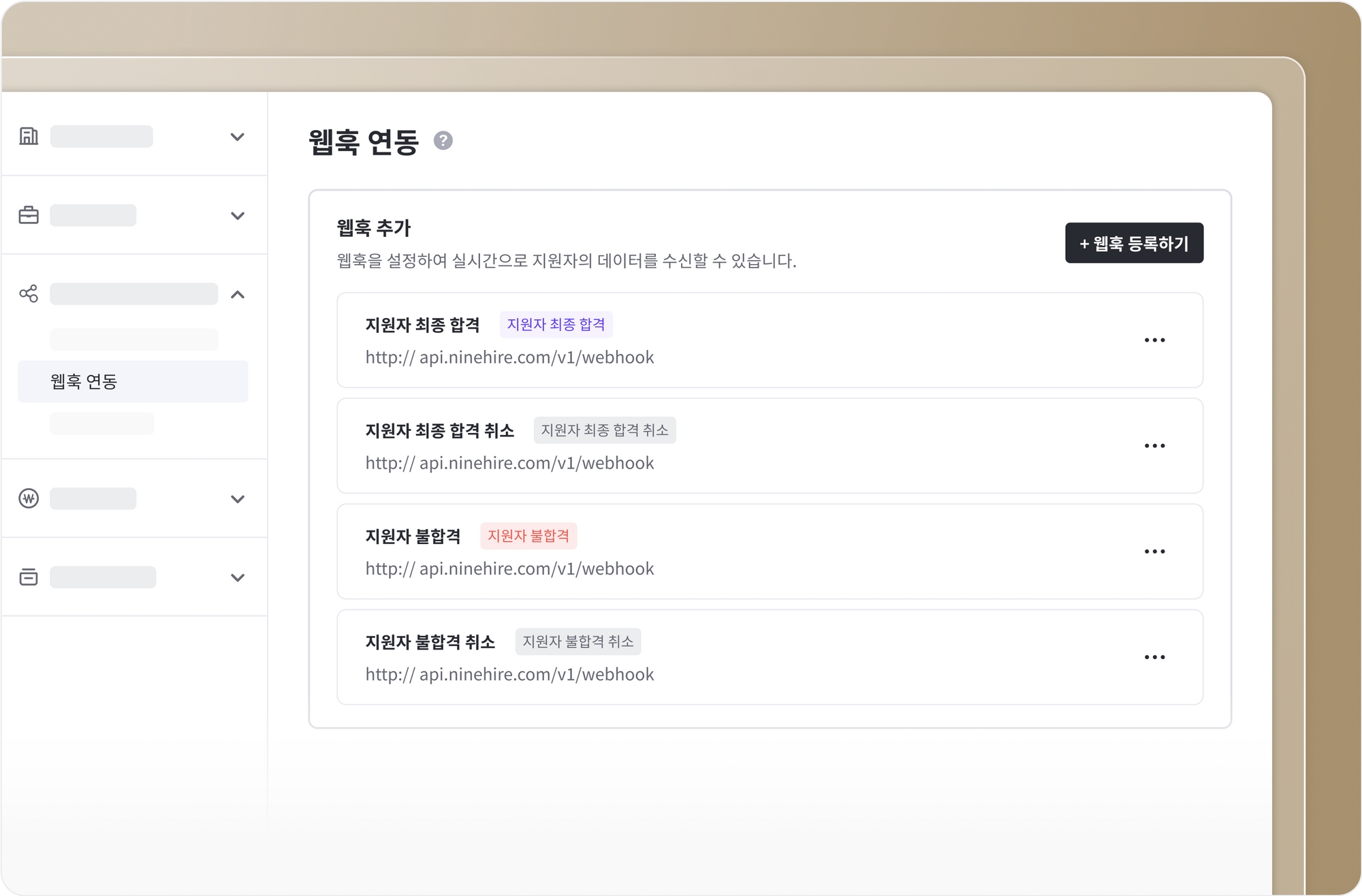
Task: Open three-dot menu for 지원자 불합격 webhook
Action: click(x=1154, y=551)
